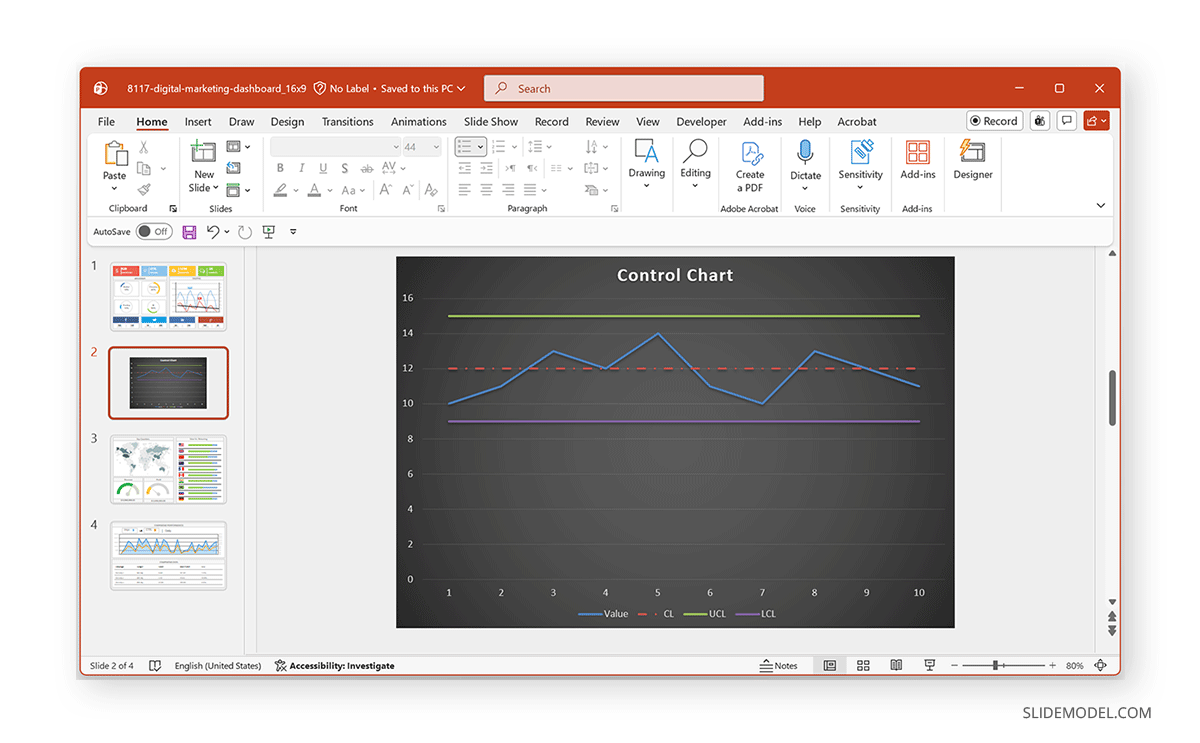Click the Cut scissors icon
Image resolution: width=1200 pixels, height=743 pixels.
tap(145, 148)
